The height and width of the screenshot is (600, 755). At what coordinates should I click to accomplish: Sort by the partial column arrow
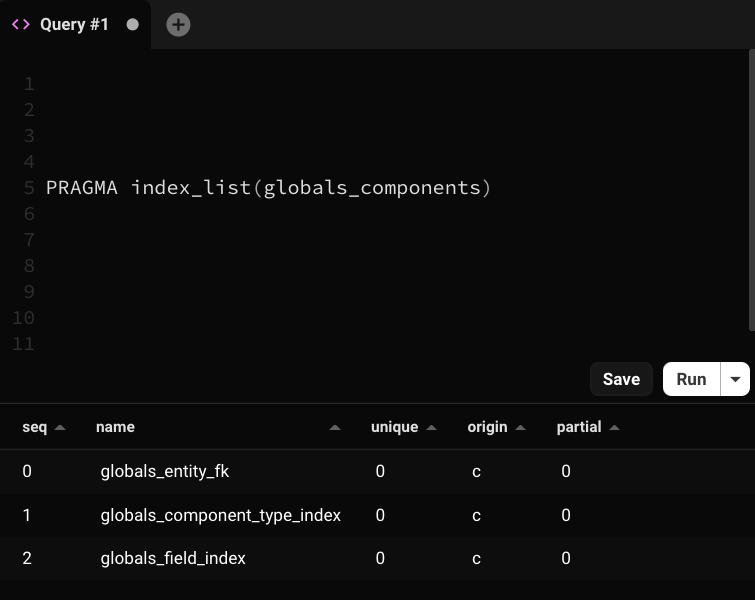(614, 427)
